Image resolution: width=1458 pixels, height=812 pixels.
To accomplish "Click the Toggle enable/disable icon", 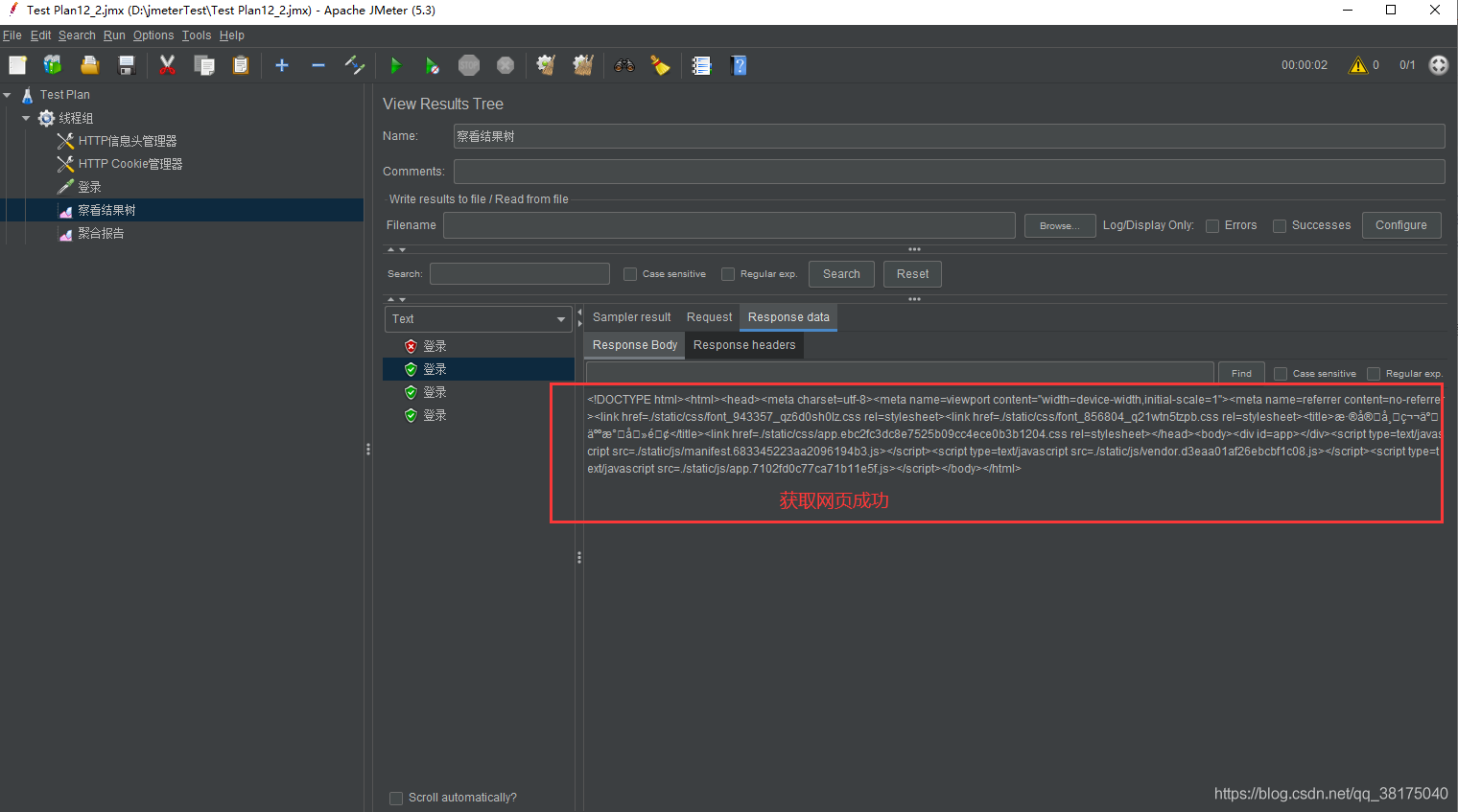I will (355, 65).
